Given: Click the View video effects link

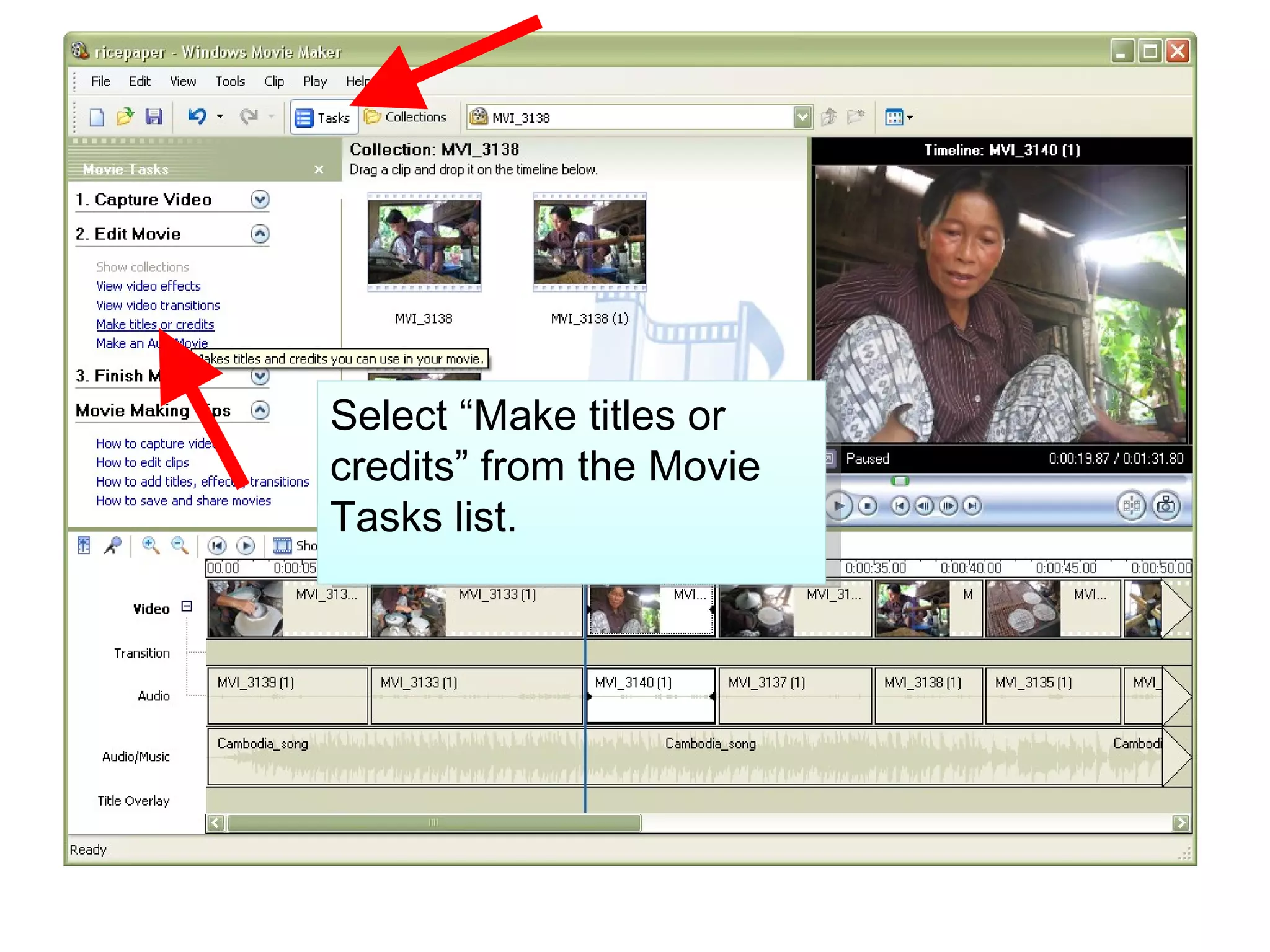Looking at the screenshot, I should (148, 286).
